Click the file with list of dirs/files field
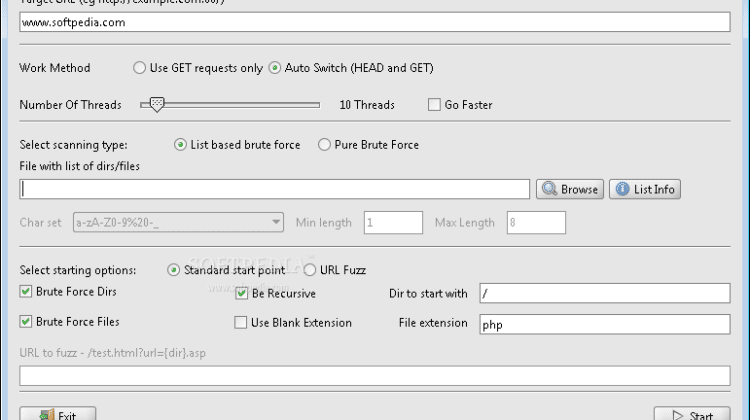 (x=275, y=189)
